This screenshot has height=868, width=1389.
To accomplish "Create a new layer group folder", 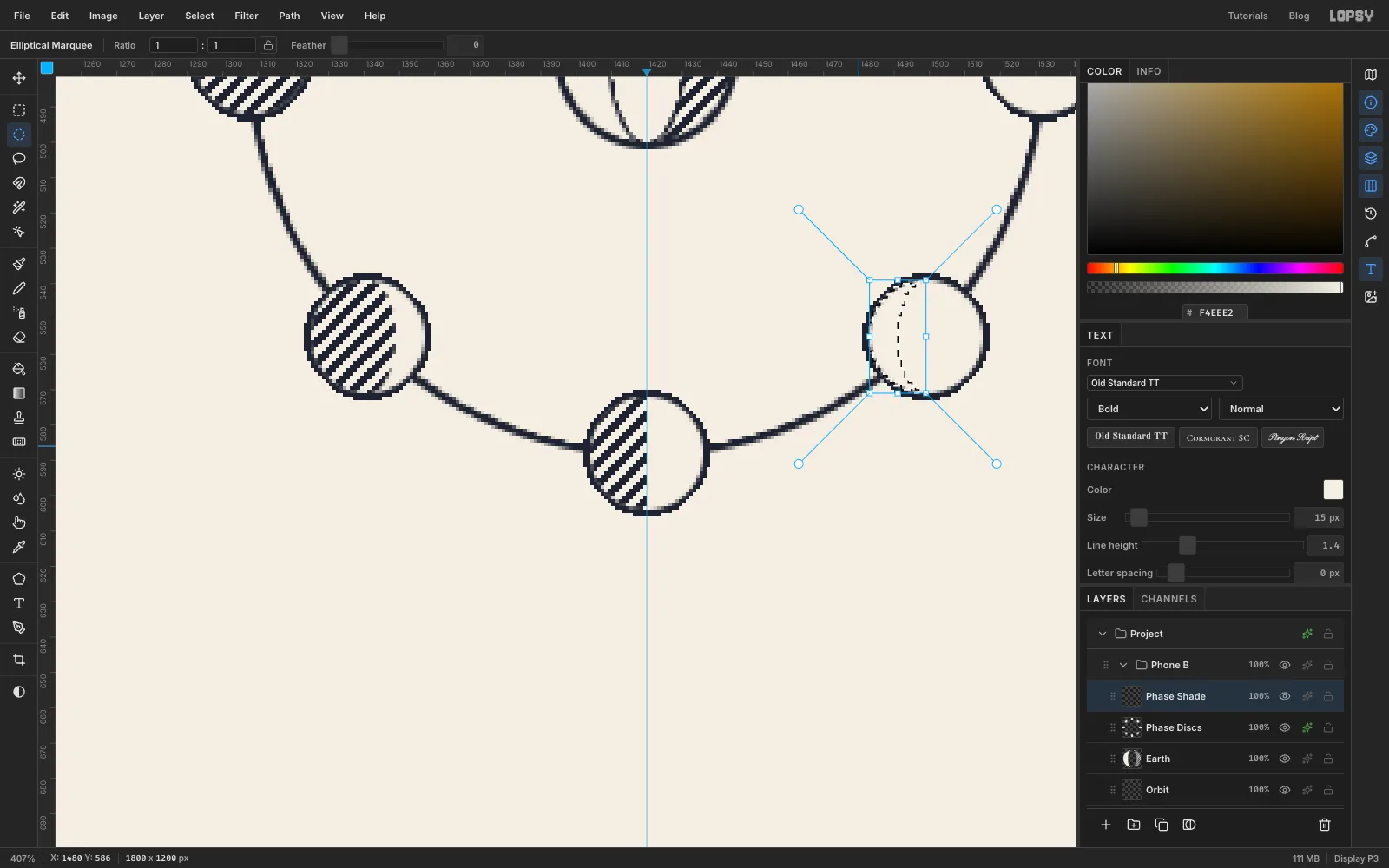I will [1134, 825].
